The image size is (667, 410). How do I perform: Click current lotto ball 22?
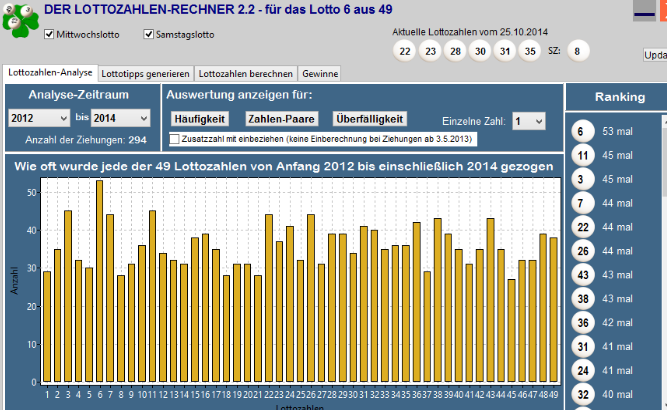coord(405,51)
